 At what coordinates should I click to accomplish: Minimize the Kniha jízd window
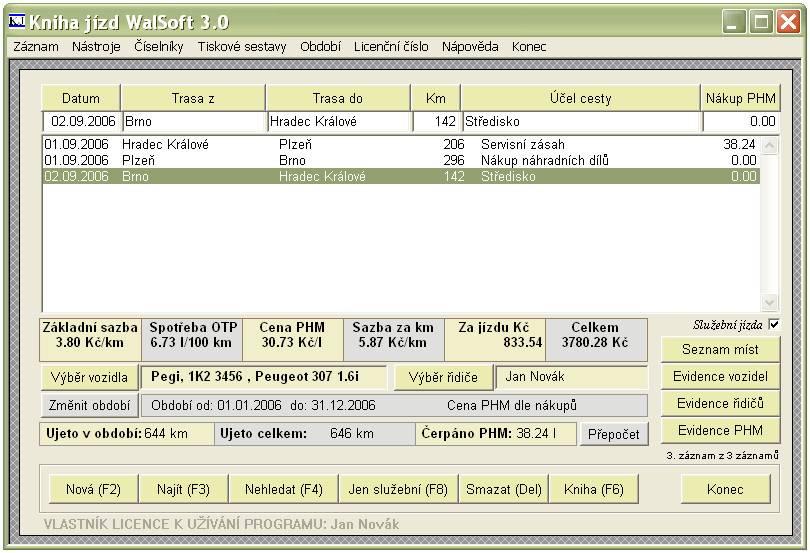pos(734,22)
